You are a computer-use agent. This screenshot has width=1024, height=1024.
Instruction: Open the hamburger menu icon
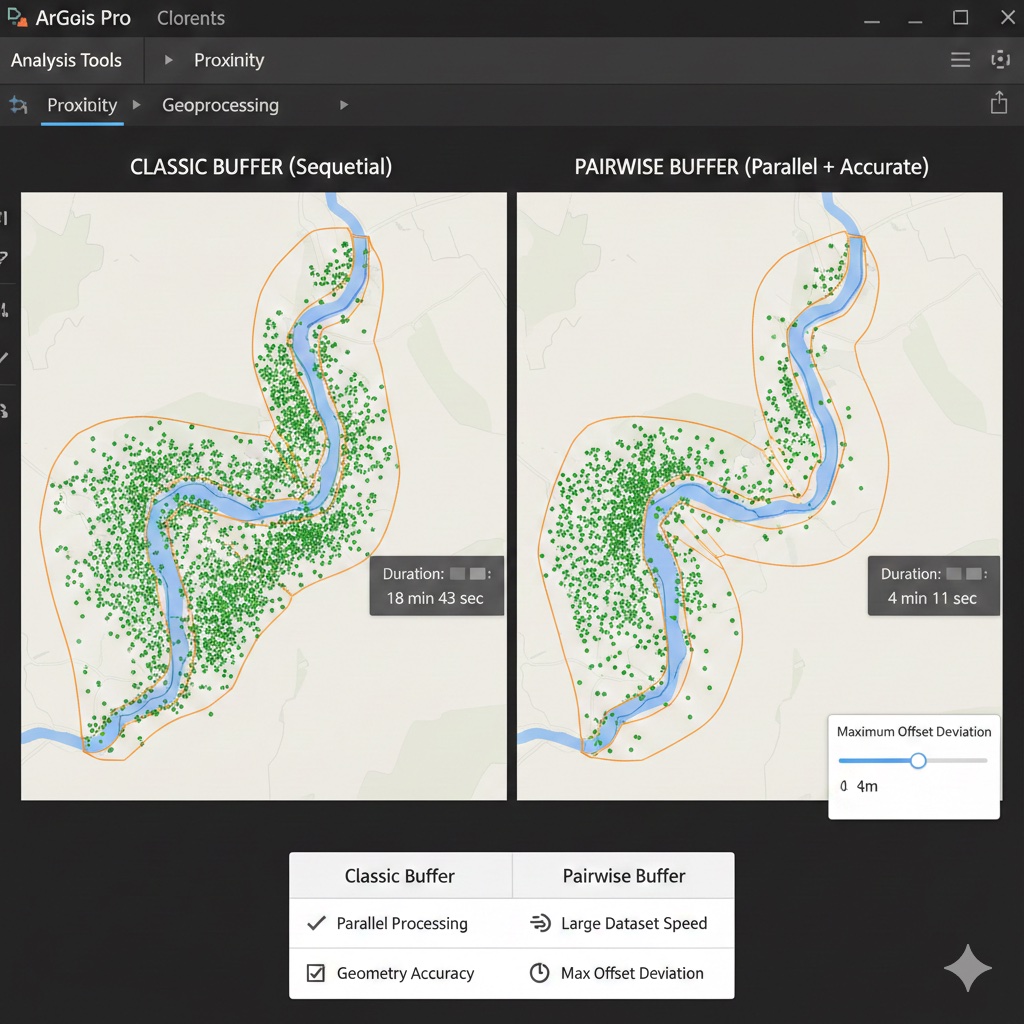960,60
